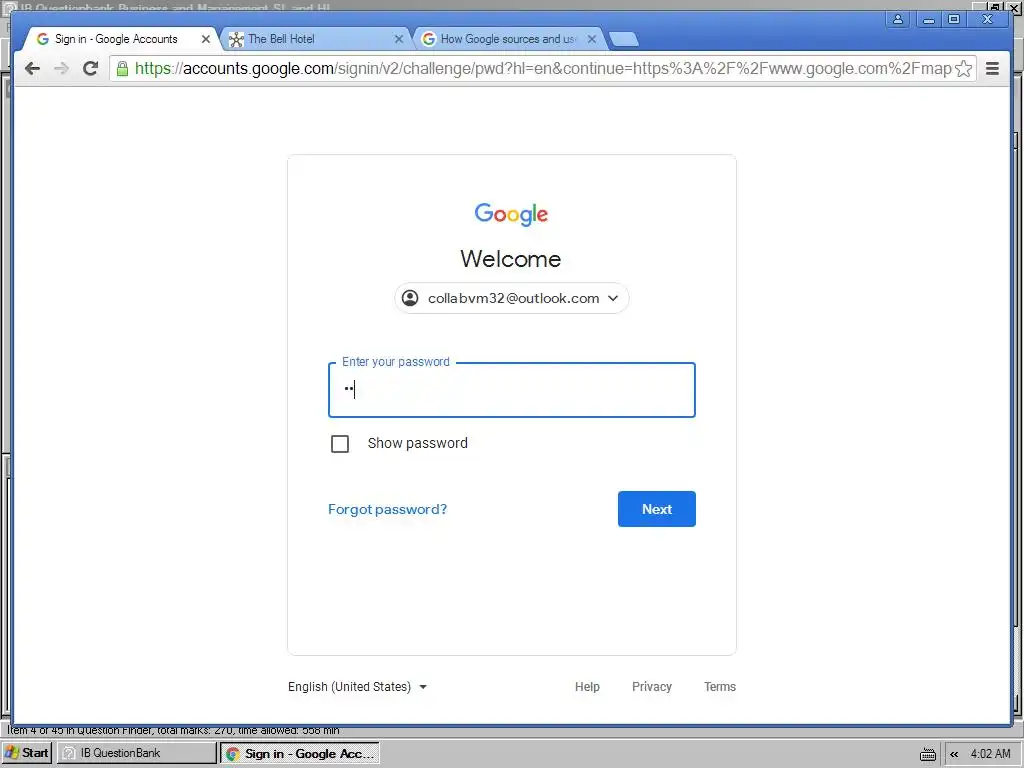Click the 4:02 AM system clock

(x=991, y=754)
